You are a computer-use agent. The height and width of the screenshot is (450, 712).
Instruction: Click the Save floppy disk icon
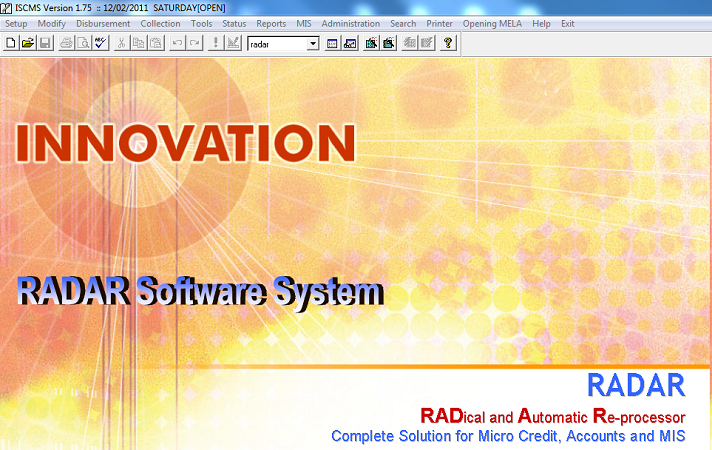pos(45,43)
